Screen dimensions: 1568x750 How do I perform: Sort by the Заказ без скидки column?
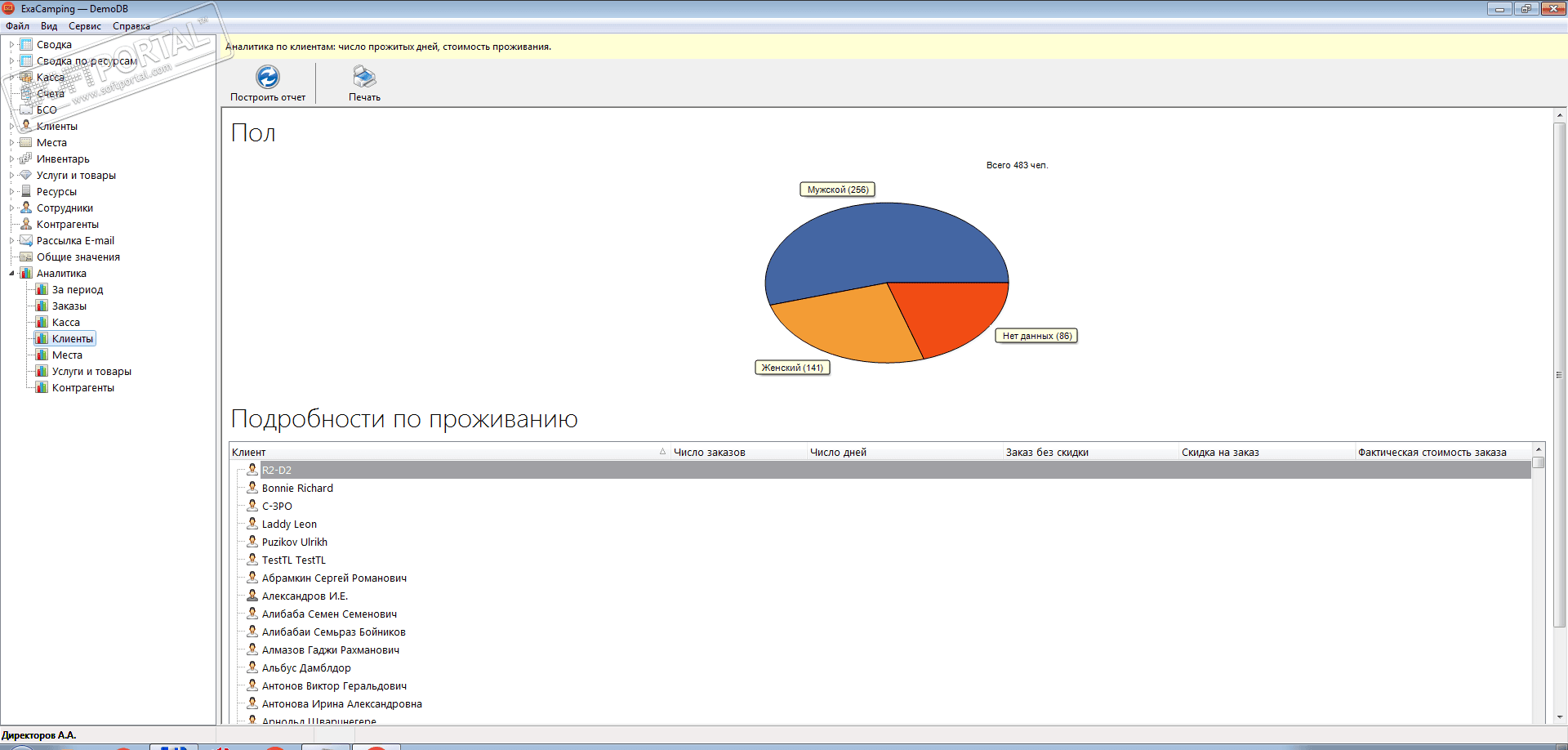pyautogui.click(x=1091, y=452)
